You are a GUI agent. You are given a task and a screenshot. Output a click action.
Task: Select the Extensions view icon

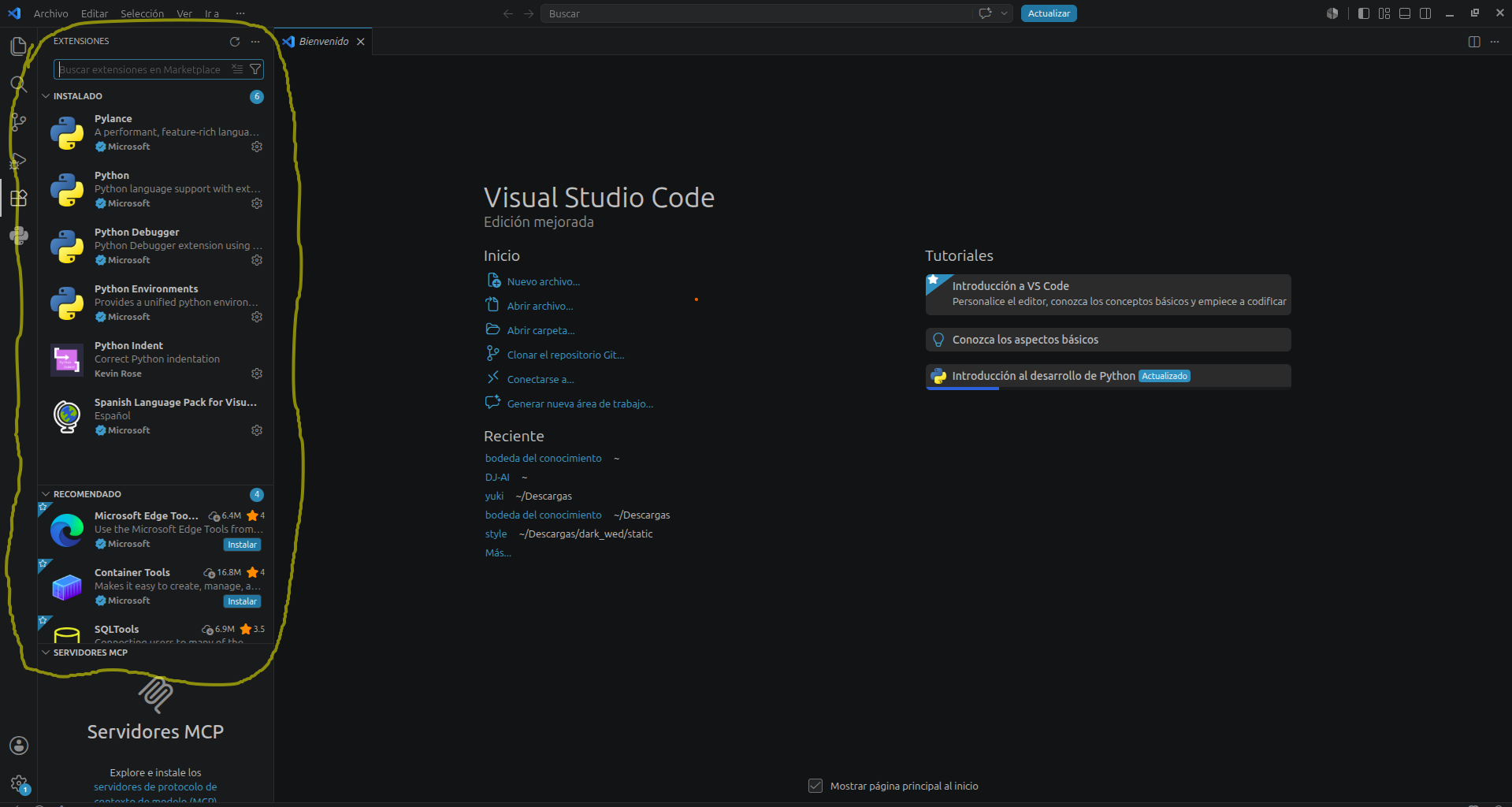(x=19, y=198)
